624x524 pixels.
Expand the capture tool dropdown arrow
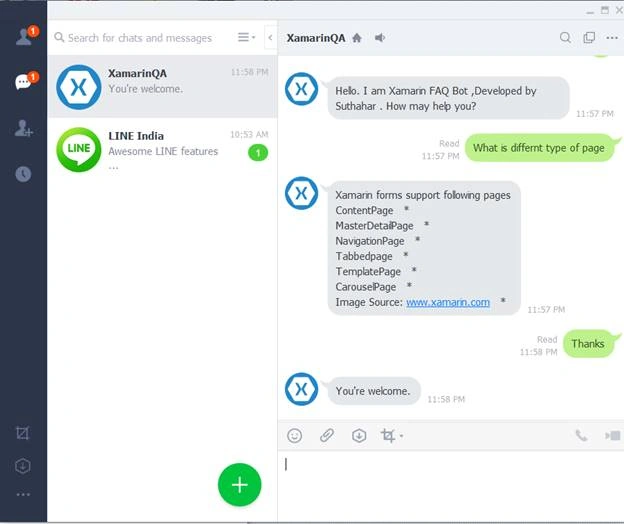(401, 436)
